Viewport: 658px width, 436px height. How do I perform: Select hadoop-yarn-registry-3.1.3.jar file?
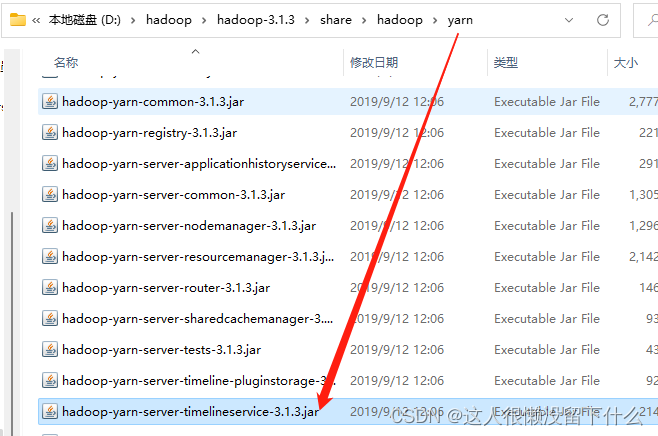pyautogui.click(x=149, y=133)
